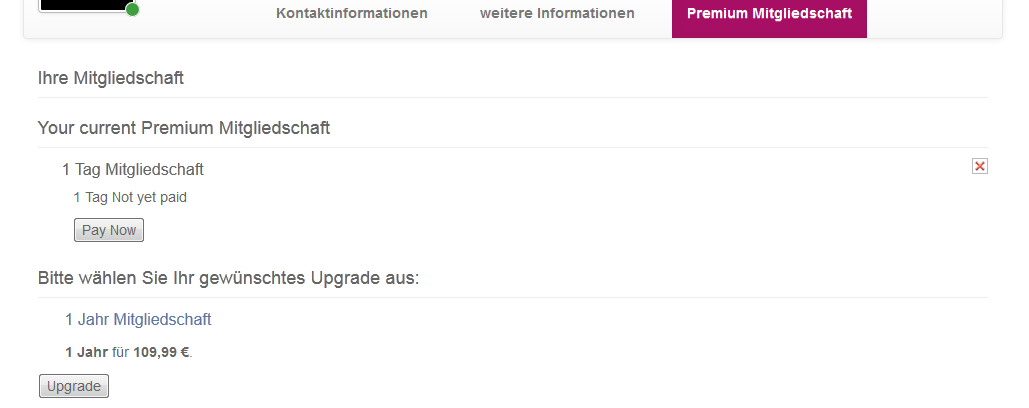Remove the 1 Tag Mitgliedschaft via red X

click(979, 167)
